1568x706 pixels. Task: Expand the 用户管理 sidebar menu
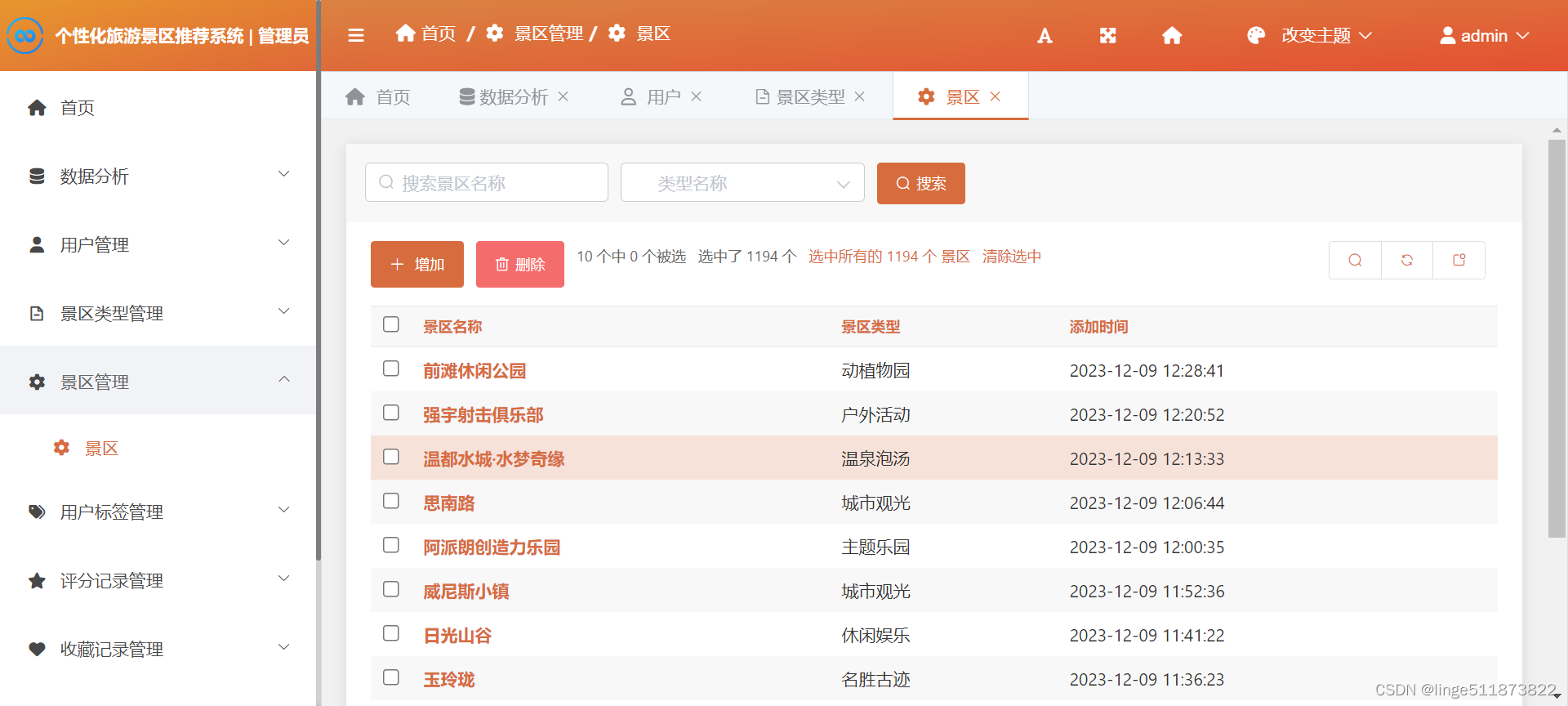click(158, 244)
